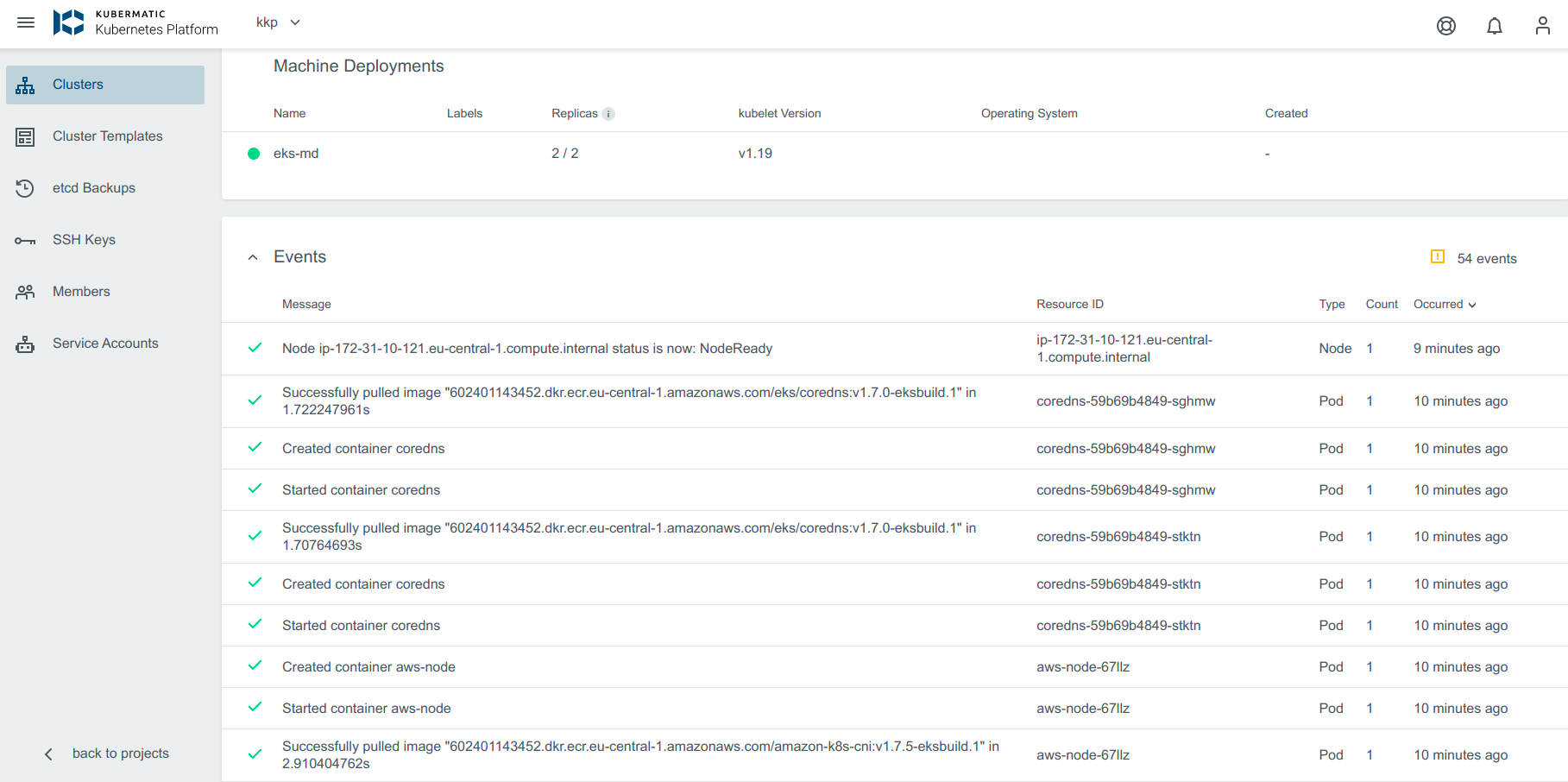Click the warning icon next to 54 events

[1437, 256]
